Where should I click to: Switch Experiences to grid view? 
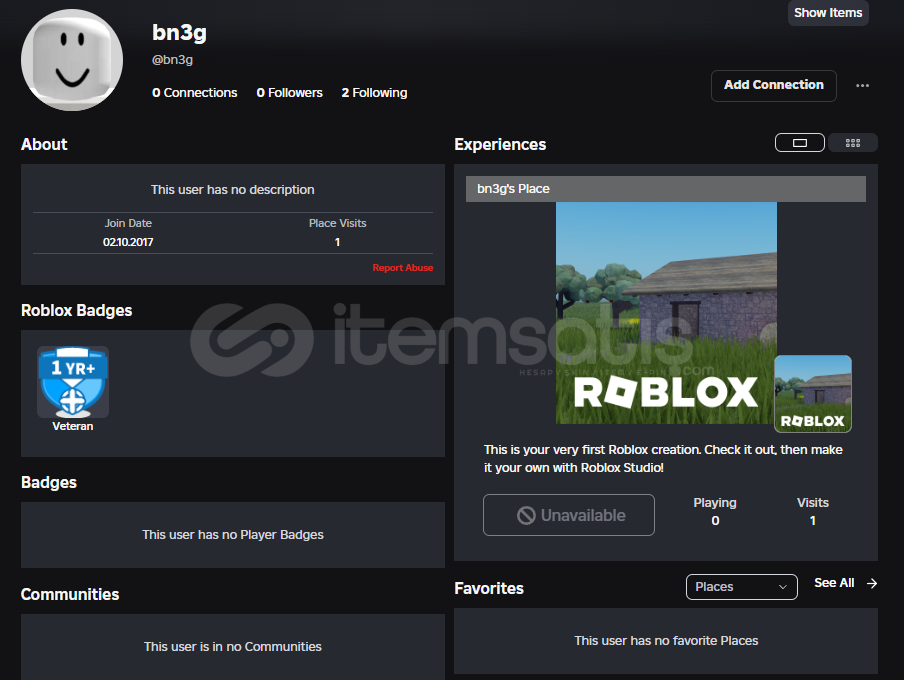point(853,142)
